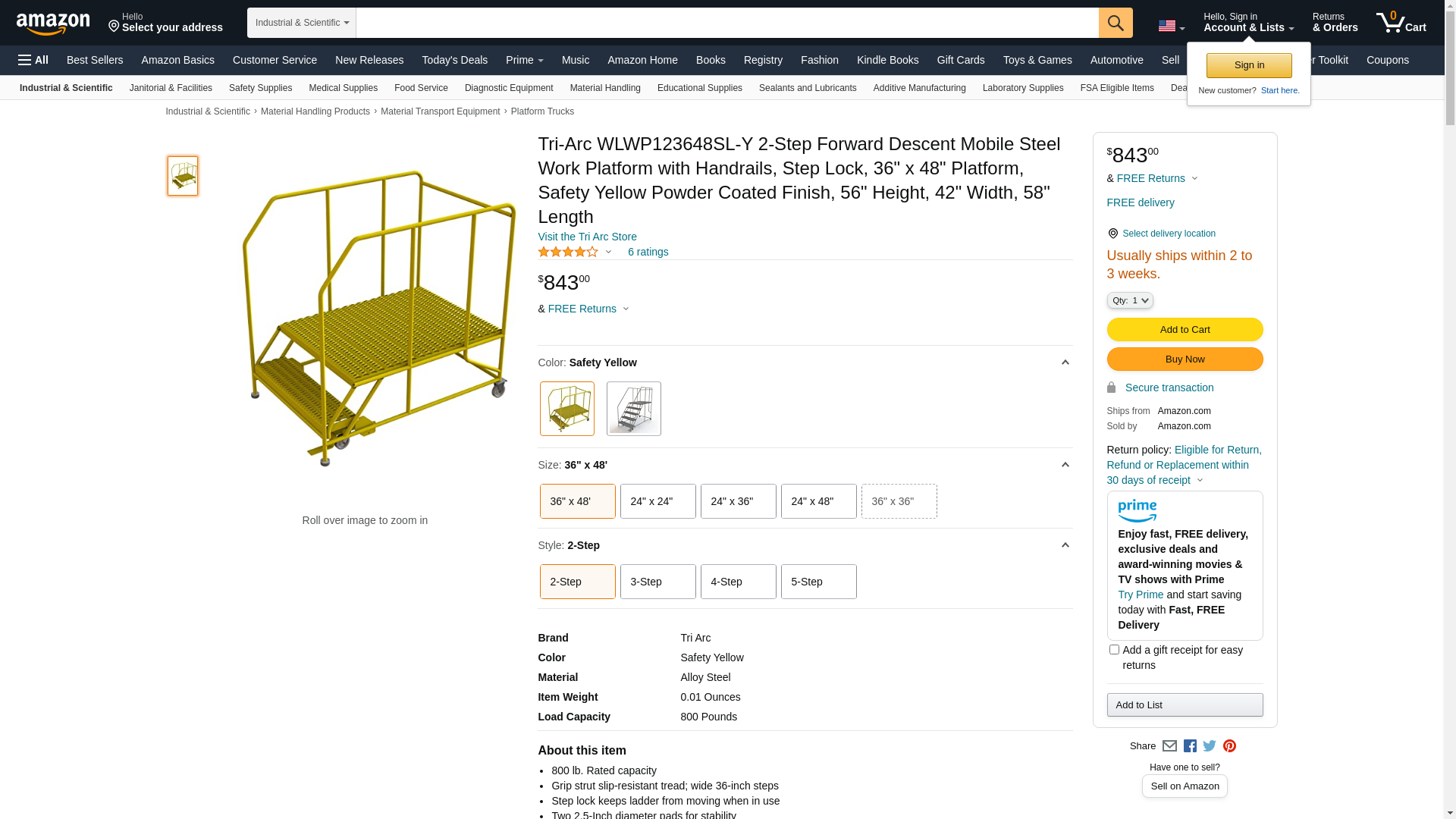This screenshot has width=1456, height=819.
Task: Click the Amazon logo
Action: [x=53, y=24]
